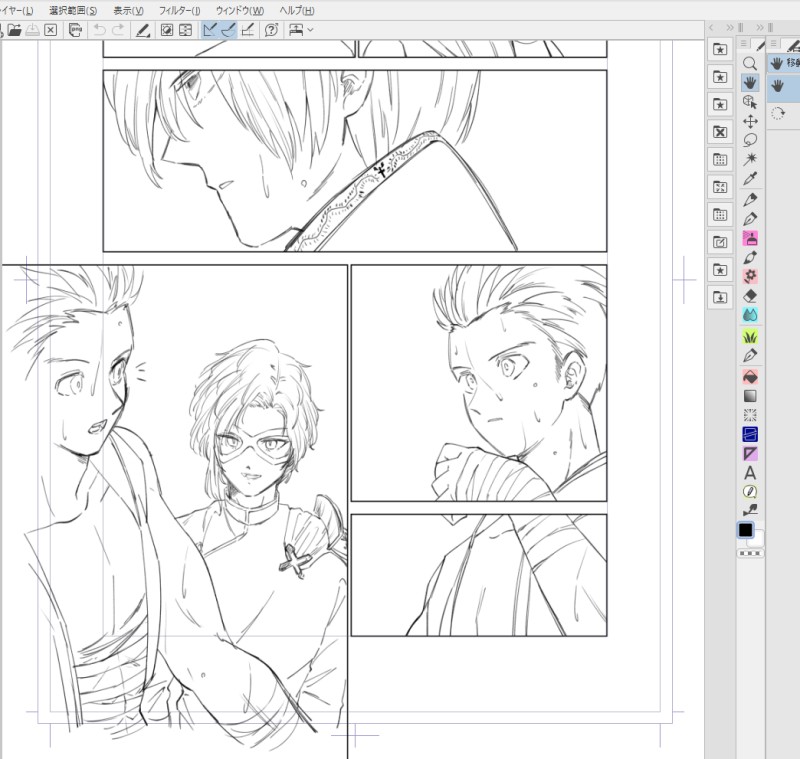
Task: Select the Correct line tool
Action: pos(749,510)
